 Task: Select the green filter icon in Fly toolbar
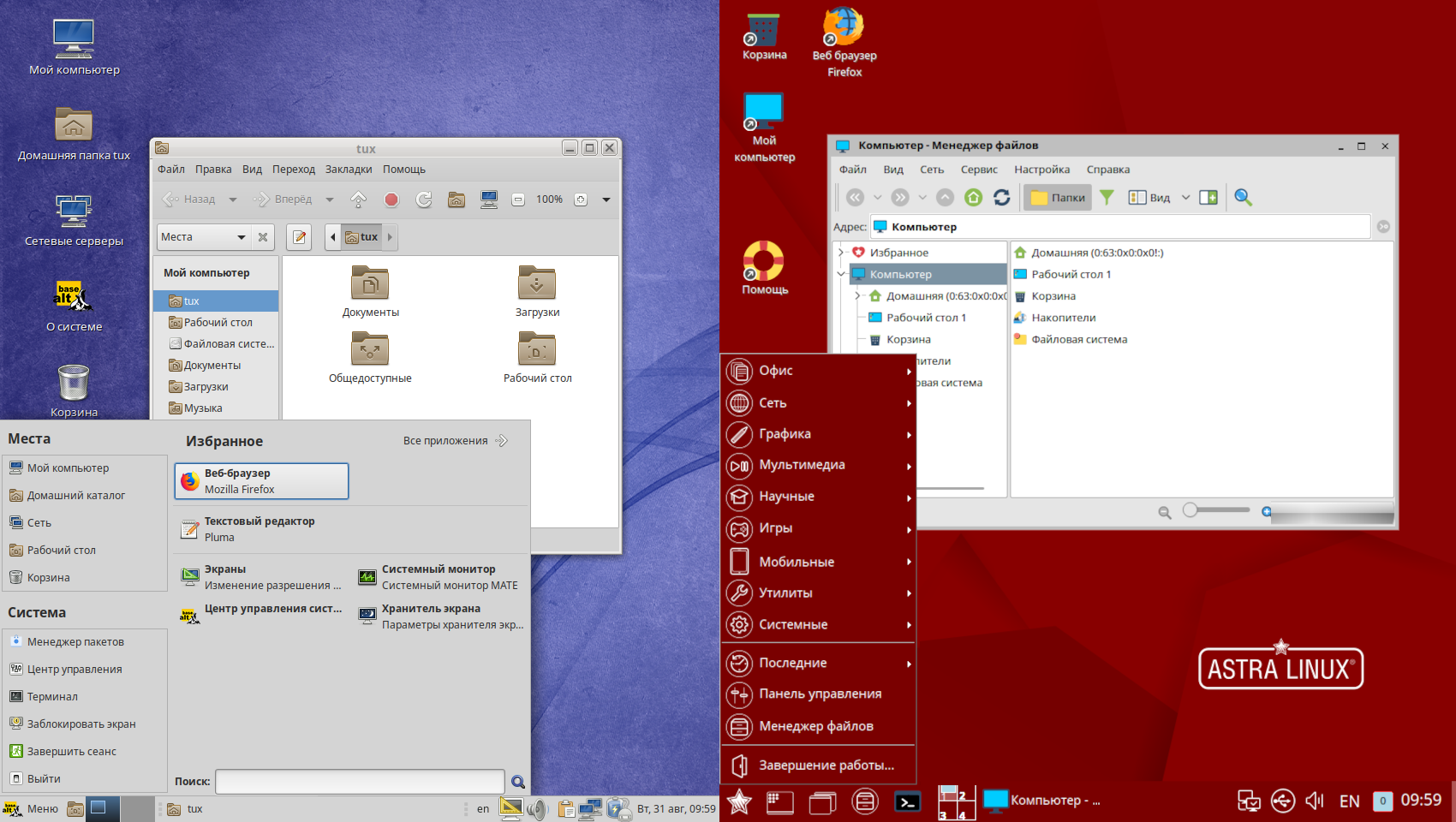coord(1107,197)
